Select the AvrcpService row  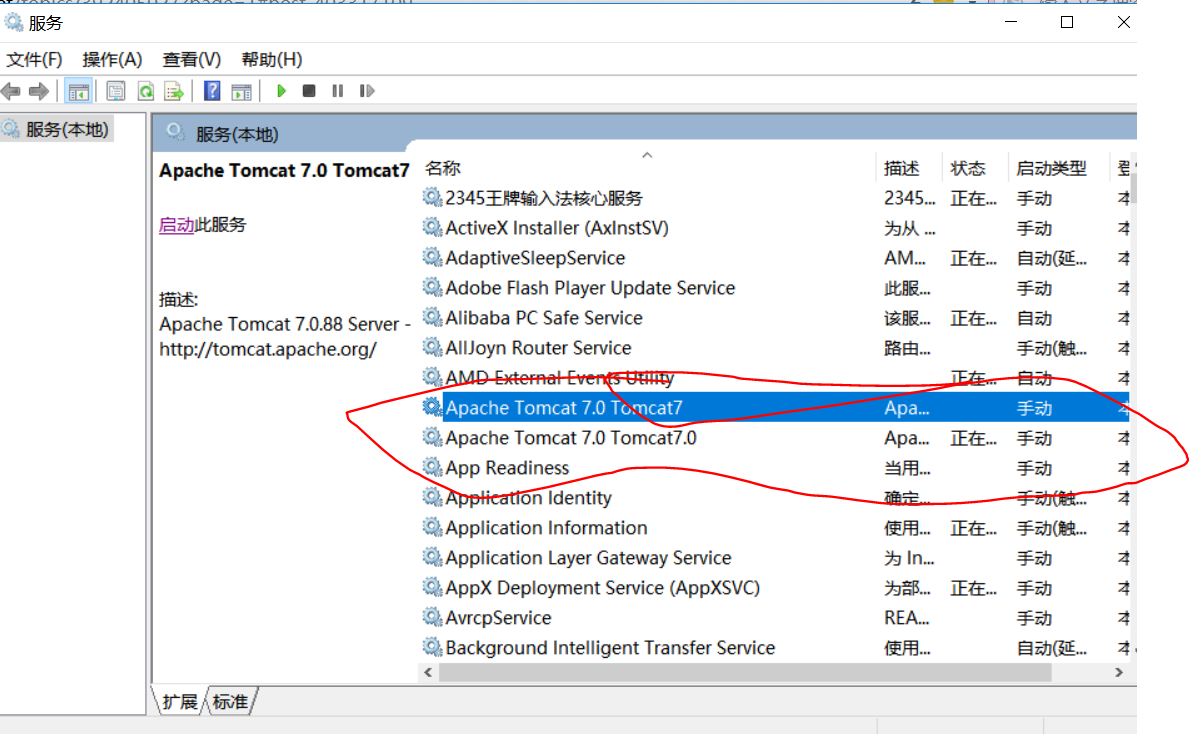pos(774,618)
